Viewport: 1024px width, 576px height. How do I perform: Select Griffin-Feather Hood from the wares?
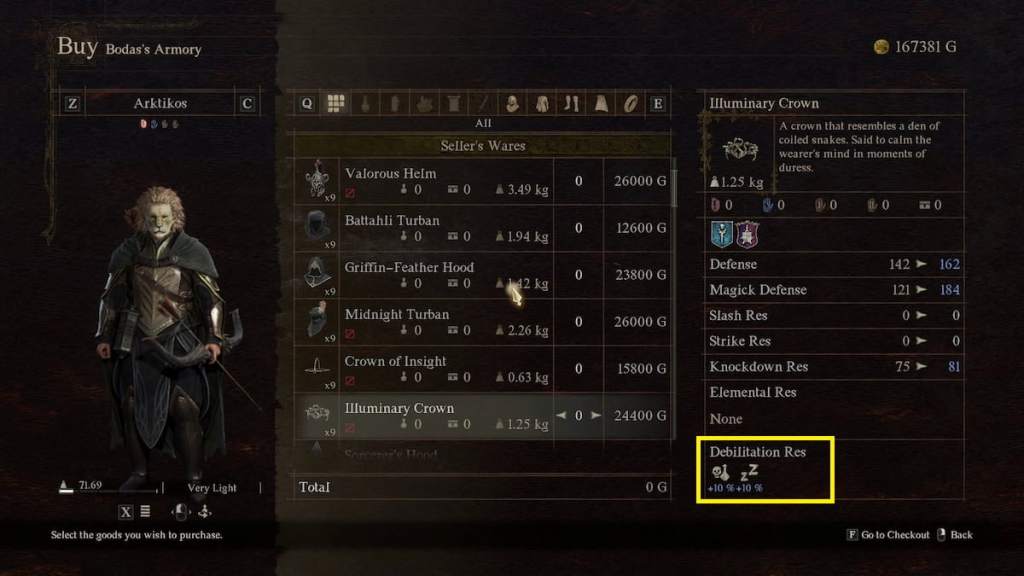482,275
